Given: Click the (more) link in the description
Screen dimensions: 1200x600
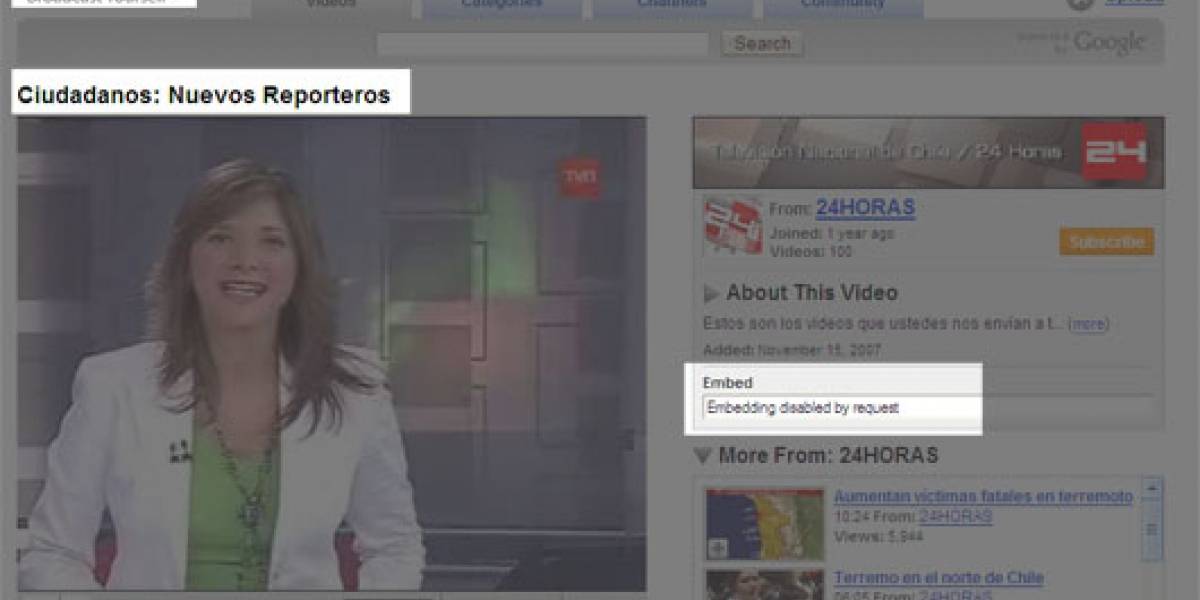Looking at the screenshot, I should 1088,324.
